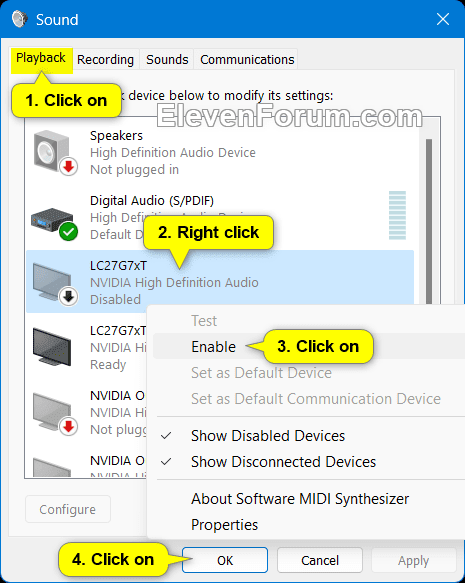Click the Ready LC27G7xT monitor icon
This screenshot has height=583, width=465.
(52, 346)
